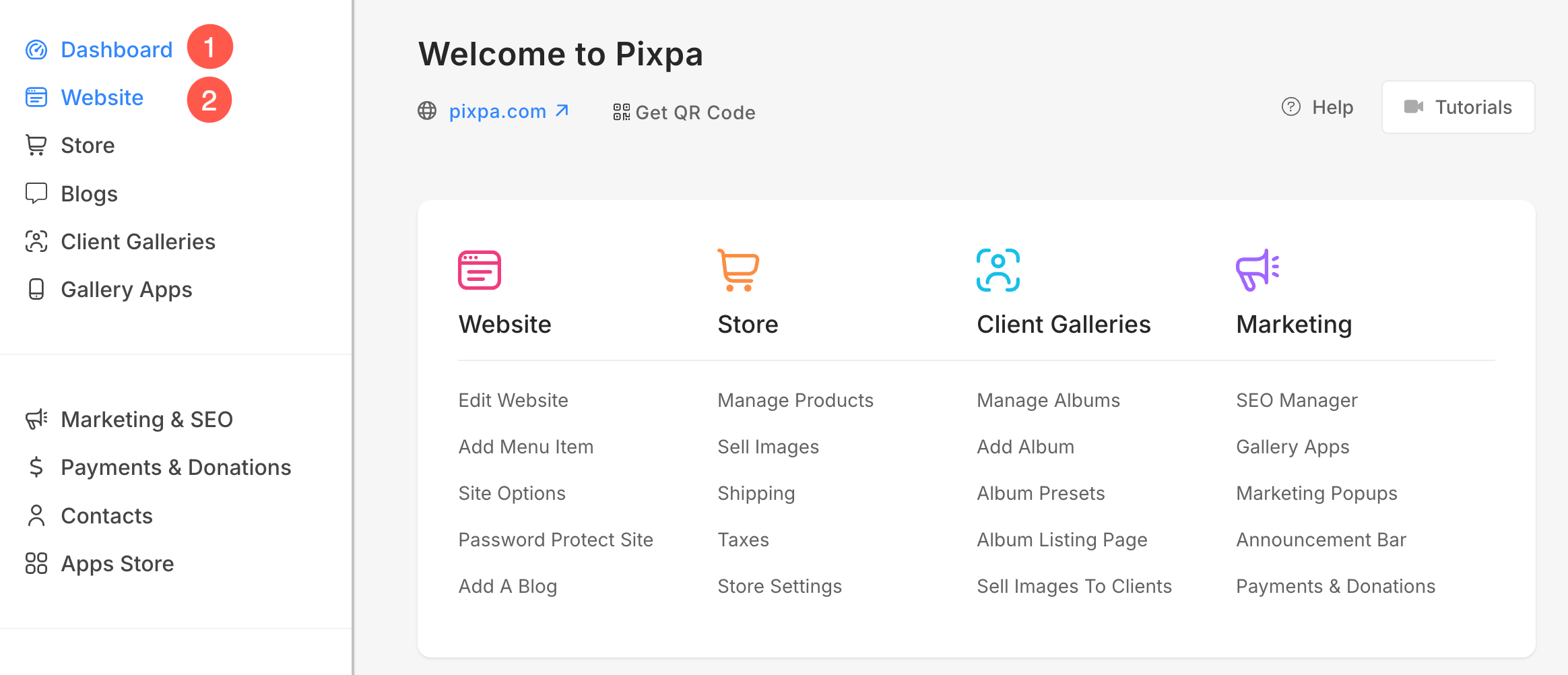Click the pink Website card icon
This screenshot has width=1568, height=675.
point(480,270)
